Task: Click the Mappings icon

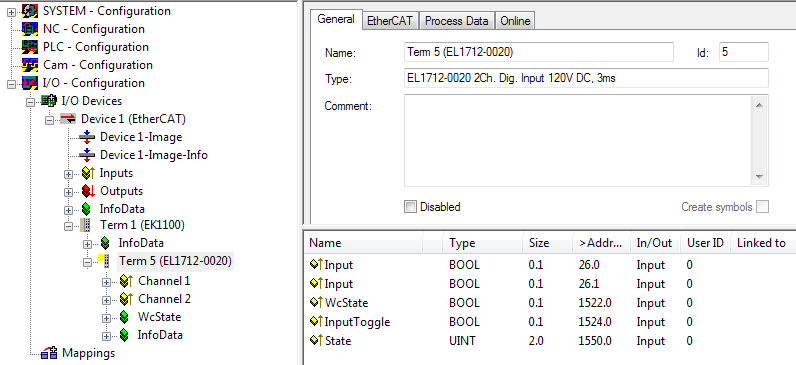Action: (49, 353)
